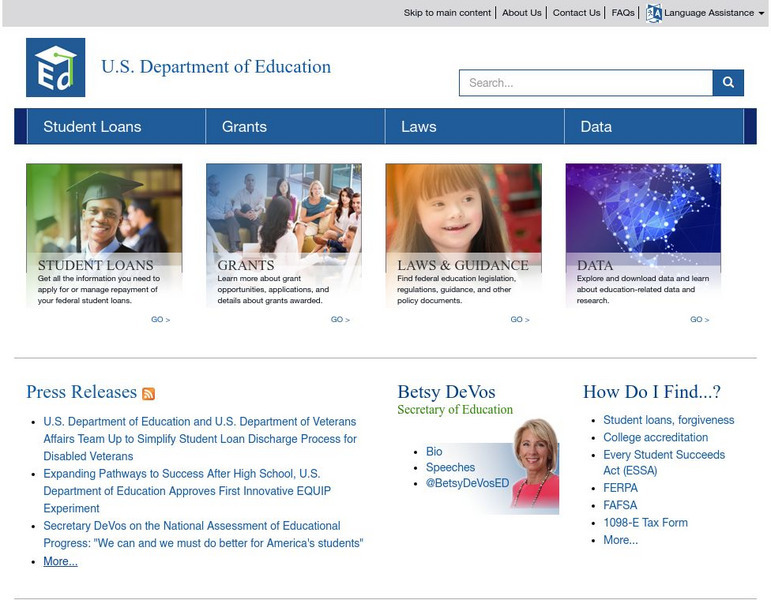The image size is (771, 600).
Task: Focus the Search text field
Action: (x=586, y=83)
